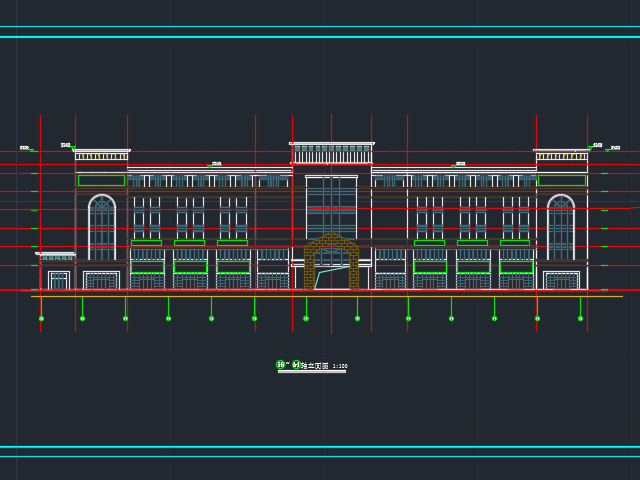
Task: Select green sign rectangle atop left tower
Action: click(101, 181)
